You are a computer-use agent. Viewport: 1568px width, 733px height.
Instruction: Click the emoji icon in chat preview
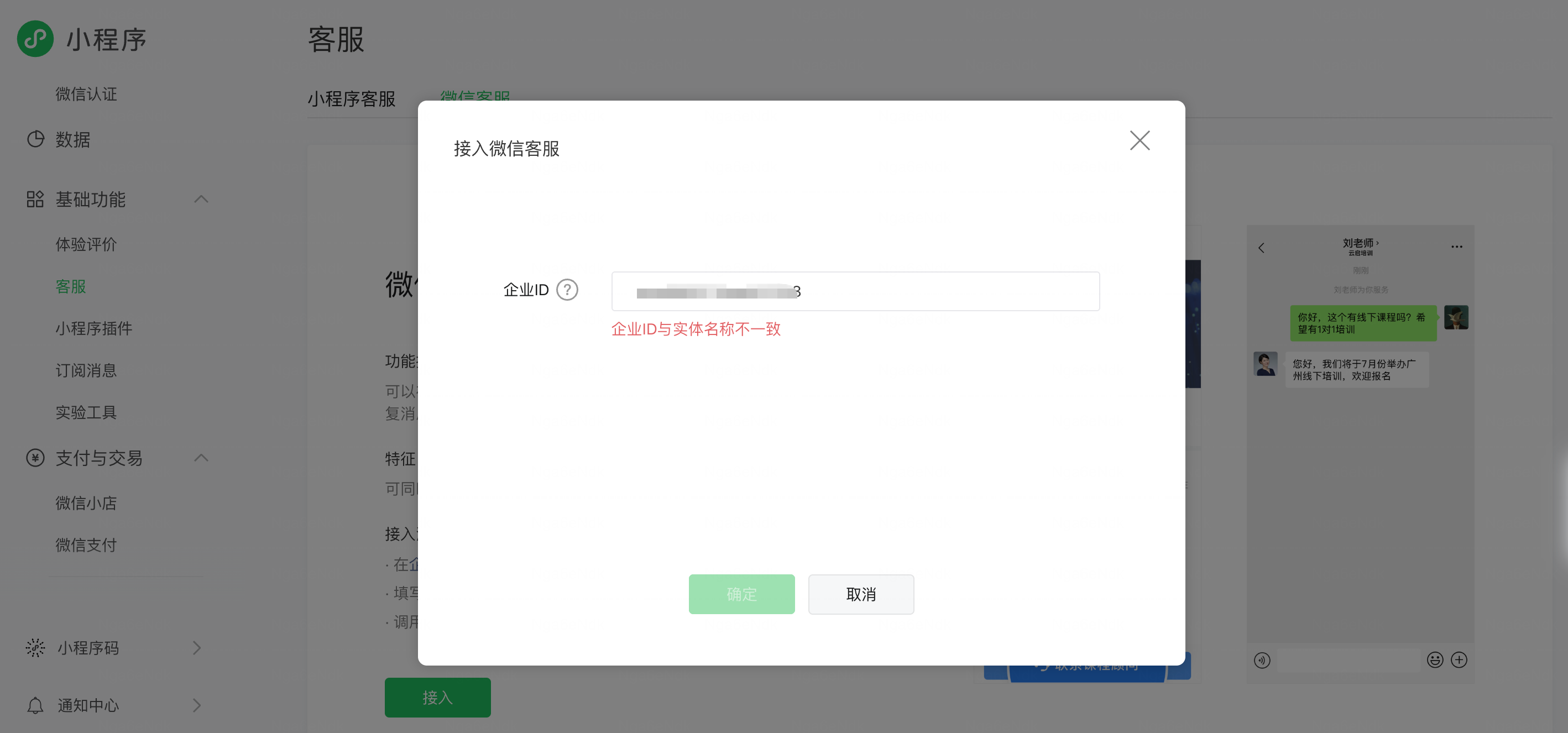click(1434, 660)
